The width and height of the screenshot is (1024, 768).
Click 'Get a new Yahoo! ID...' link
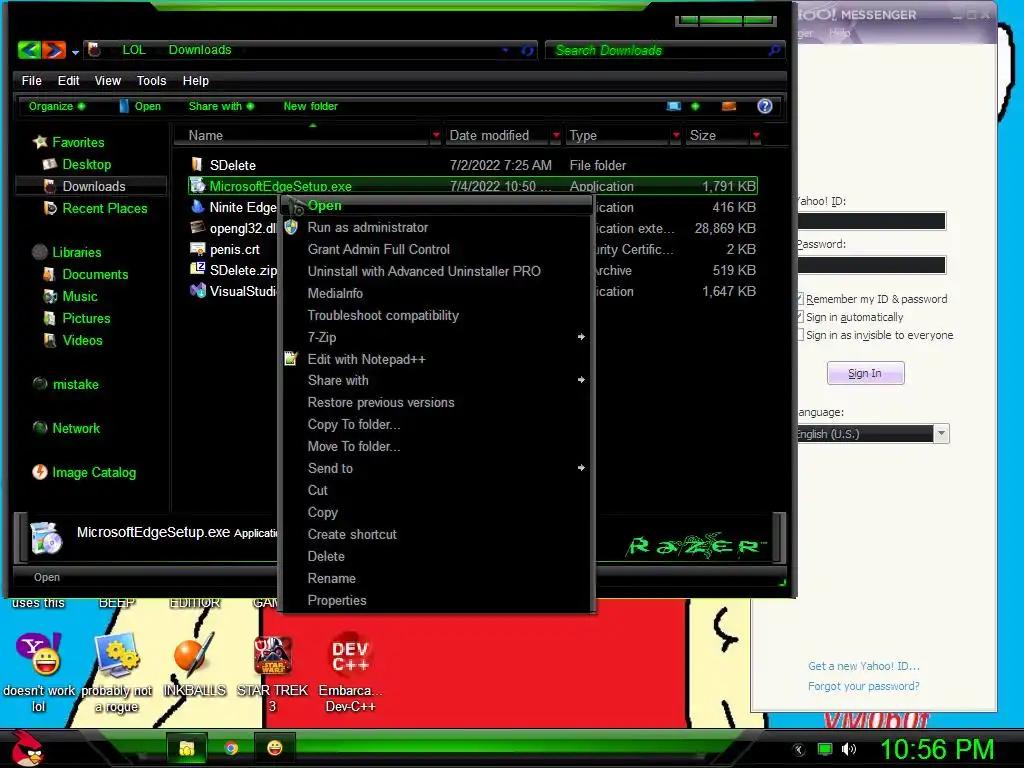863,666
